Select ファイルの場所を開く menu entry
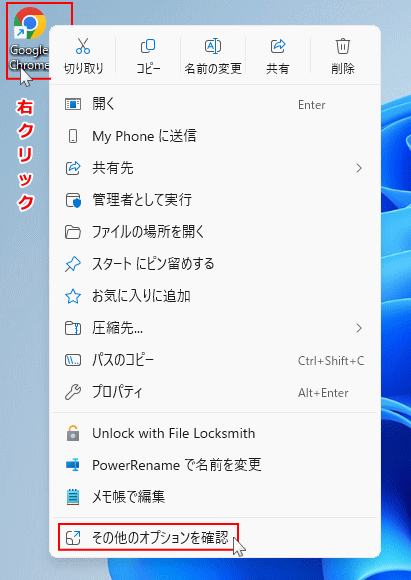411x580 pixels. (215, 232)
